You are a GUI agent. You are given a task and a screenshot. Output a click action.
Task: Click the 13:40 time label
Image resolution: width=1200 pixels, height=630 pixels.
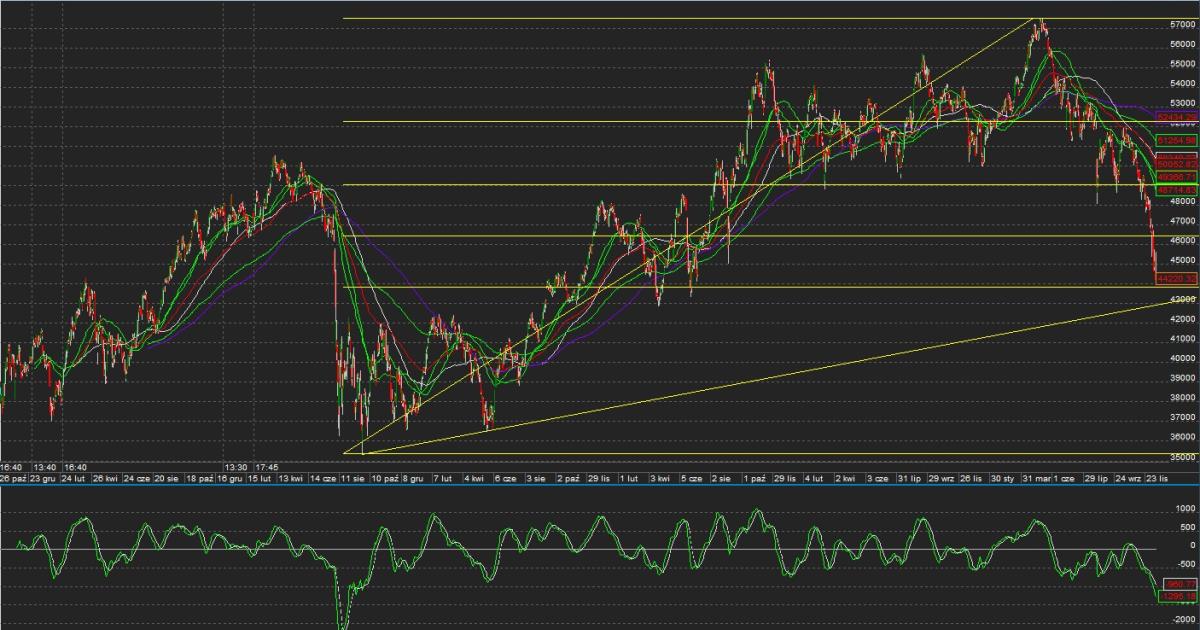pos(44,467)
